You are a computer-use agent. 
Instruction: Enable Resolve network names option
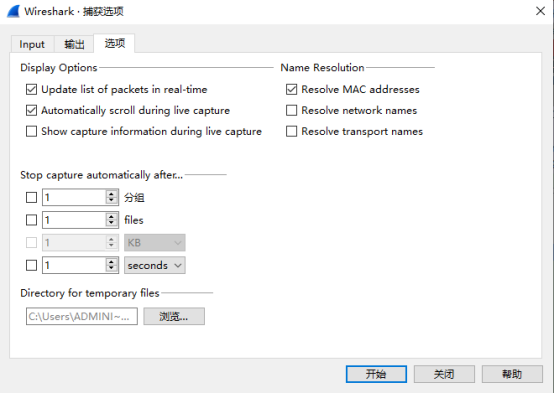click(x=291, y=110)
